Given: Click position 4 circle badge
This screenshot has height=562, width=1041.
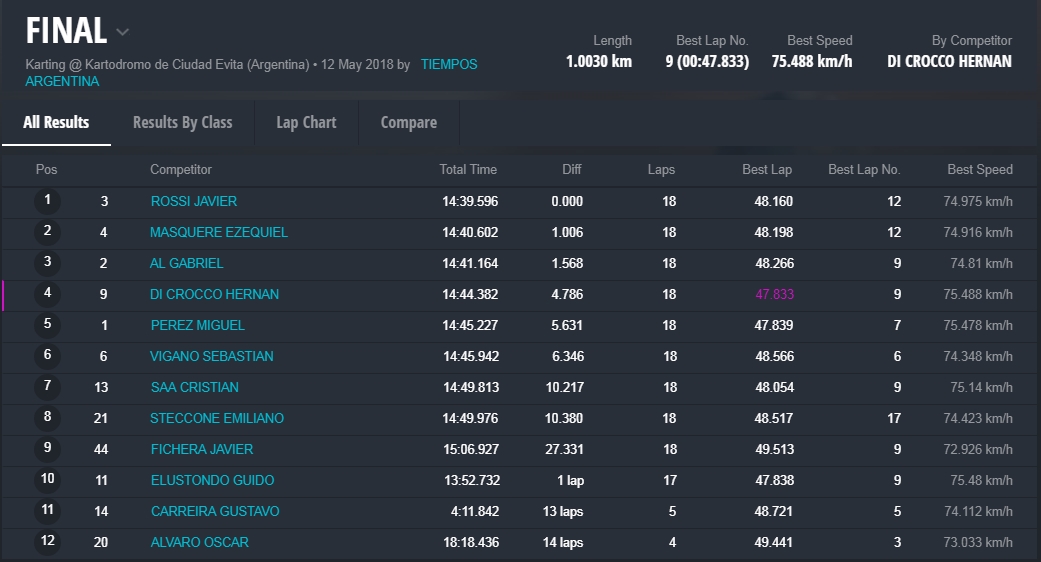Looking at the screenshot, I should (x=47, y=294).
